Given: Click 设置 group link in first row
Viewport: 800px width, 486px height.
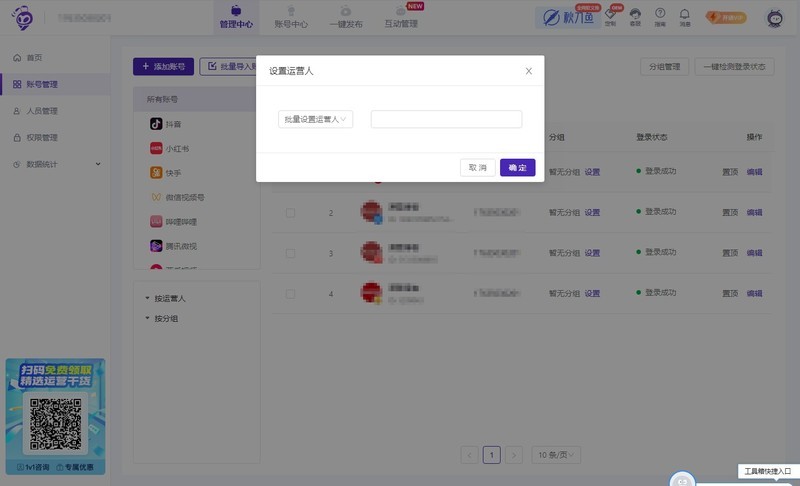Looking at the screenshot, I should [592, 172].
